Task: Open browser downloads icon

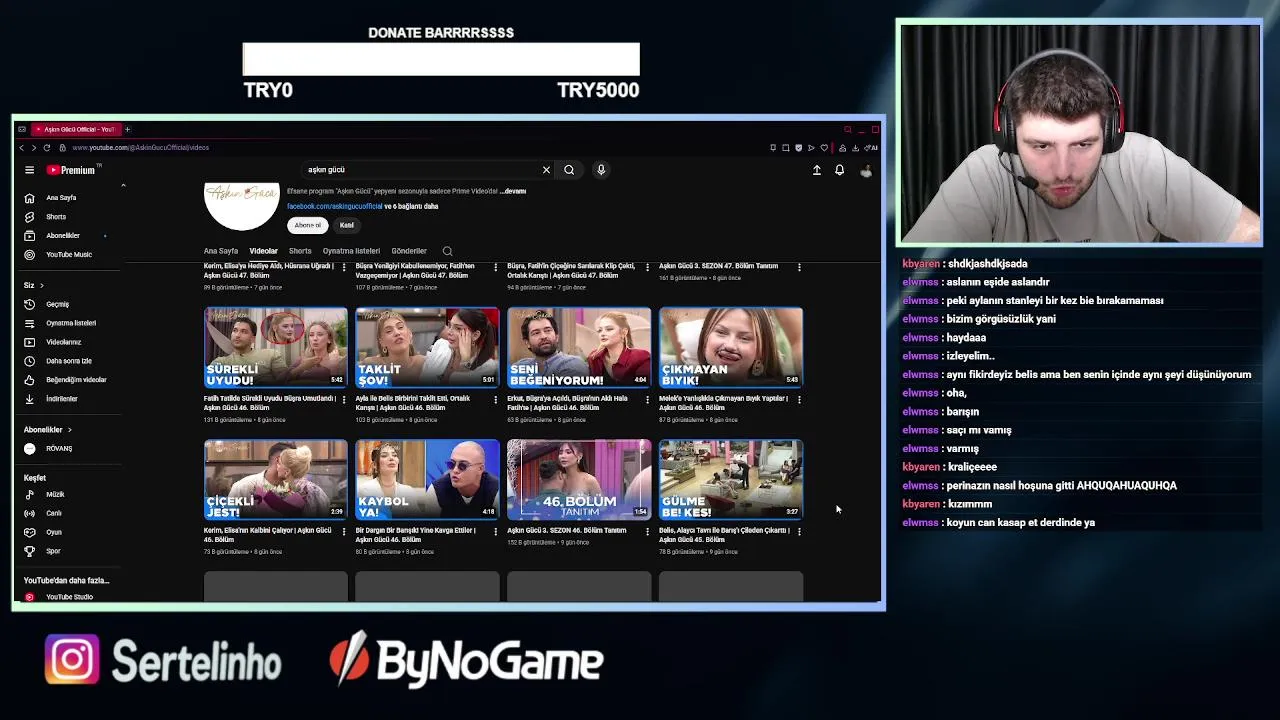Action: [856, 148]
